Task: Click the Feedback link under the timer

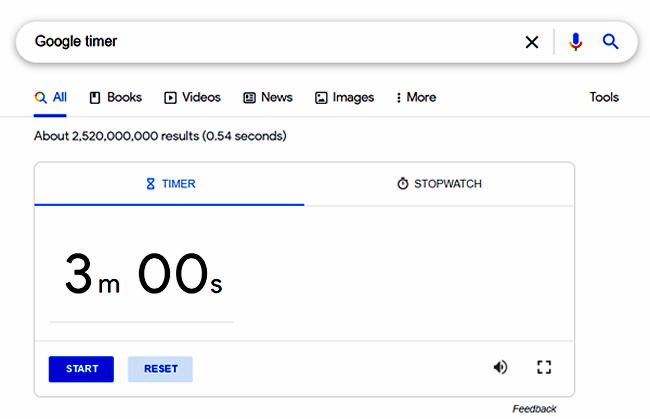Action: [534, 409]
